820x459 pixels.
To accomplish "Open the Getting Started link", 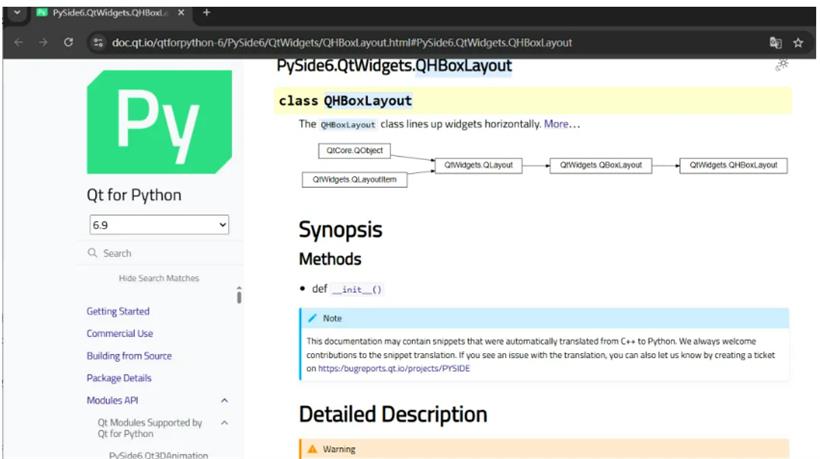I will (x=118, y=311).
